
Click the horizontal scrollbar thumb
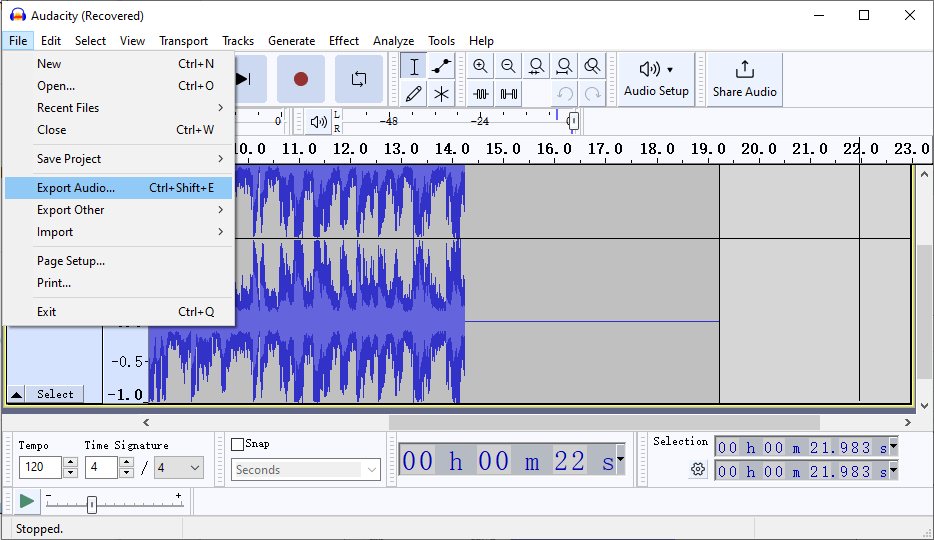point(604,422)
